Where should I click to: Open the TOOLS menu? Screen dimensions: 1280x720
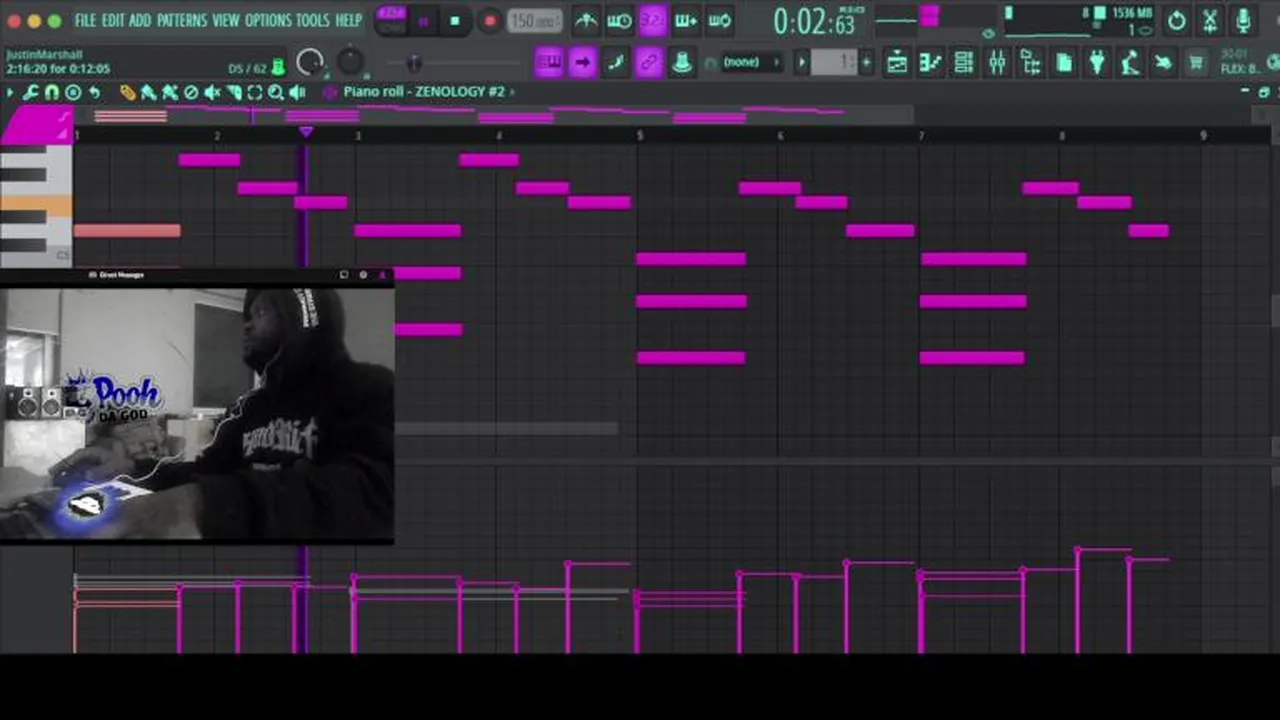[312, 20]
